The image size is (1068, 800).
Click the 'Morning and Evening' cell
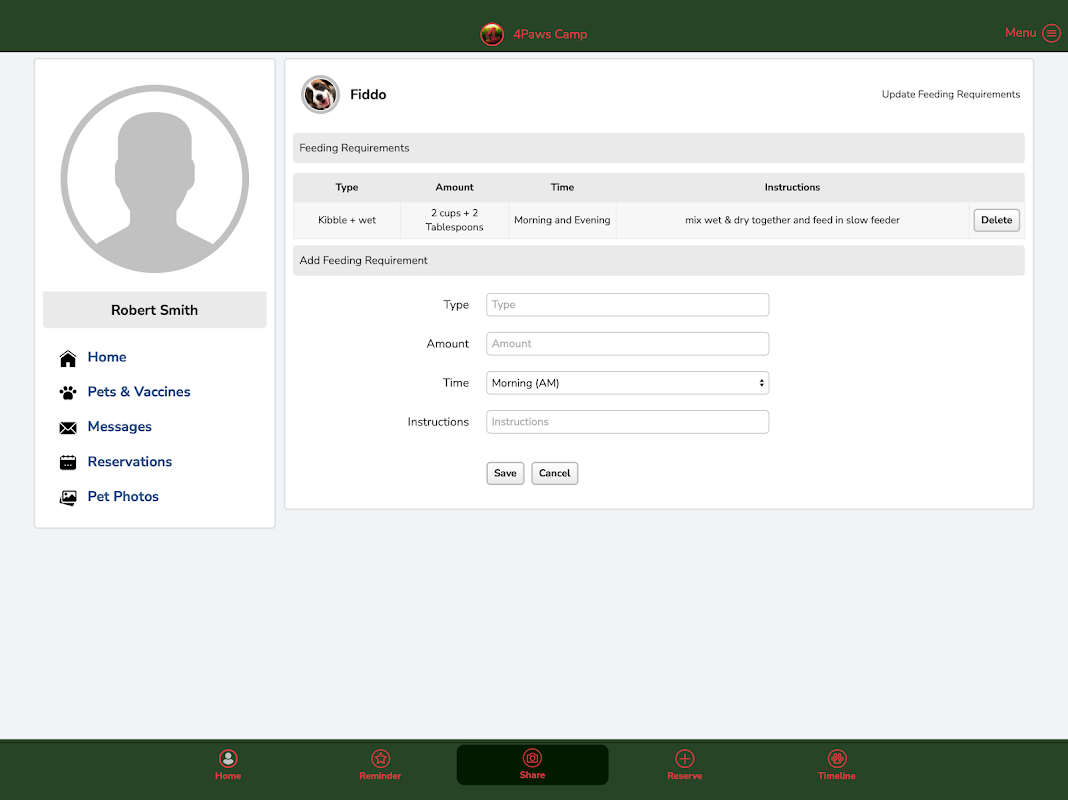[562, 220]
